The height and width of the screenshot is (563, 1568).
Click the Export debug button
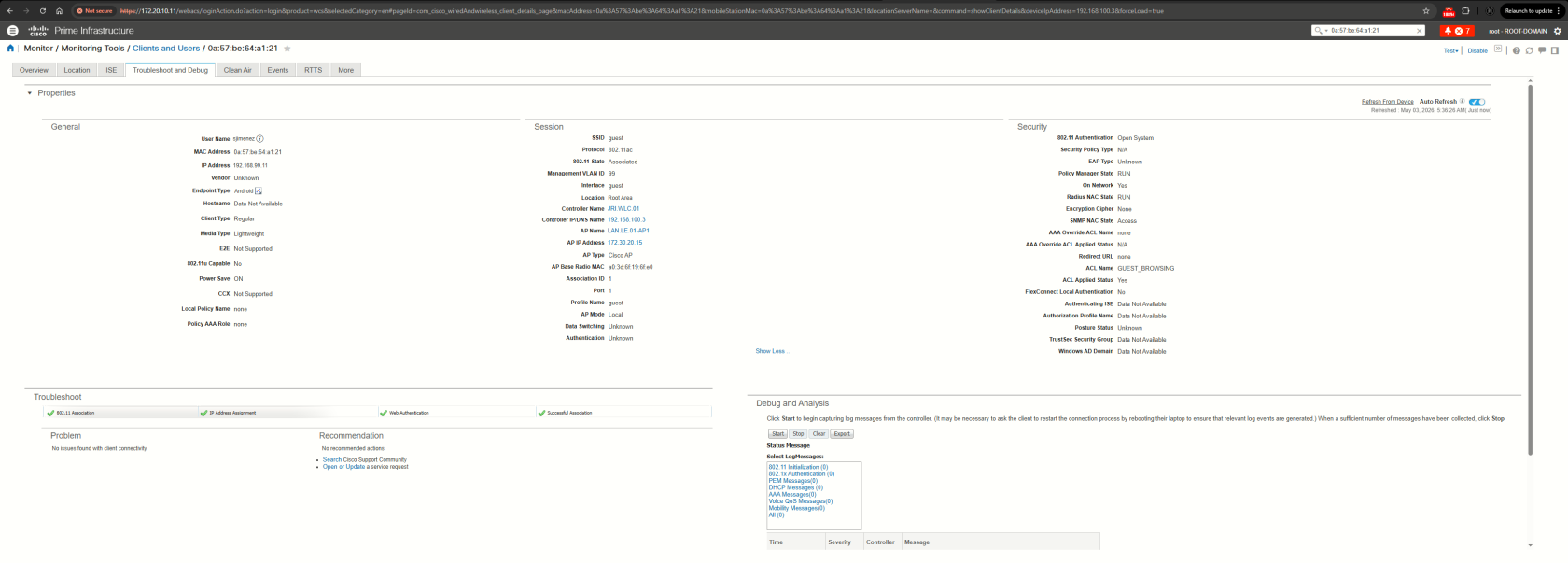[x=842, y=434]
